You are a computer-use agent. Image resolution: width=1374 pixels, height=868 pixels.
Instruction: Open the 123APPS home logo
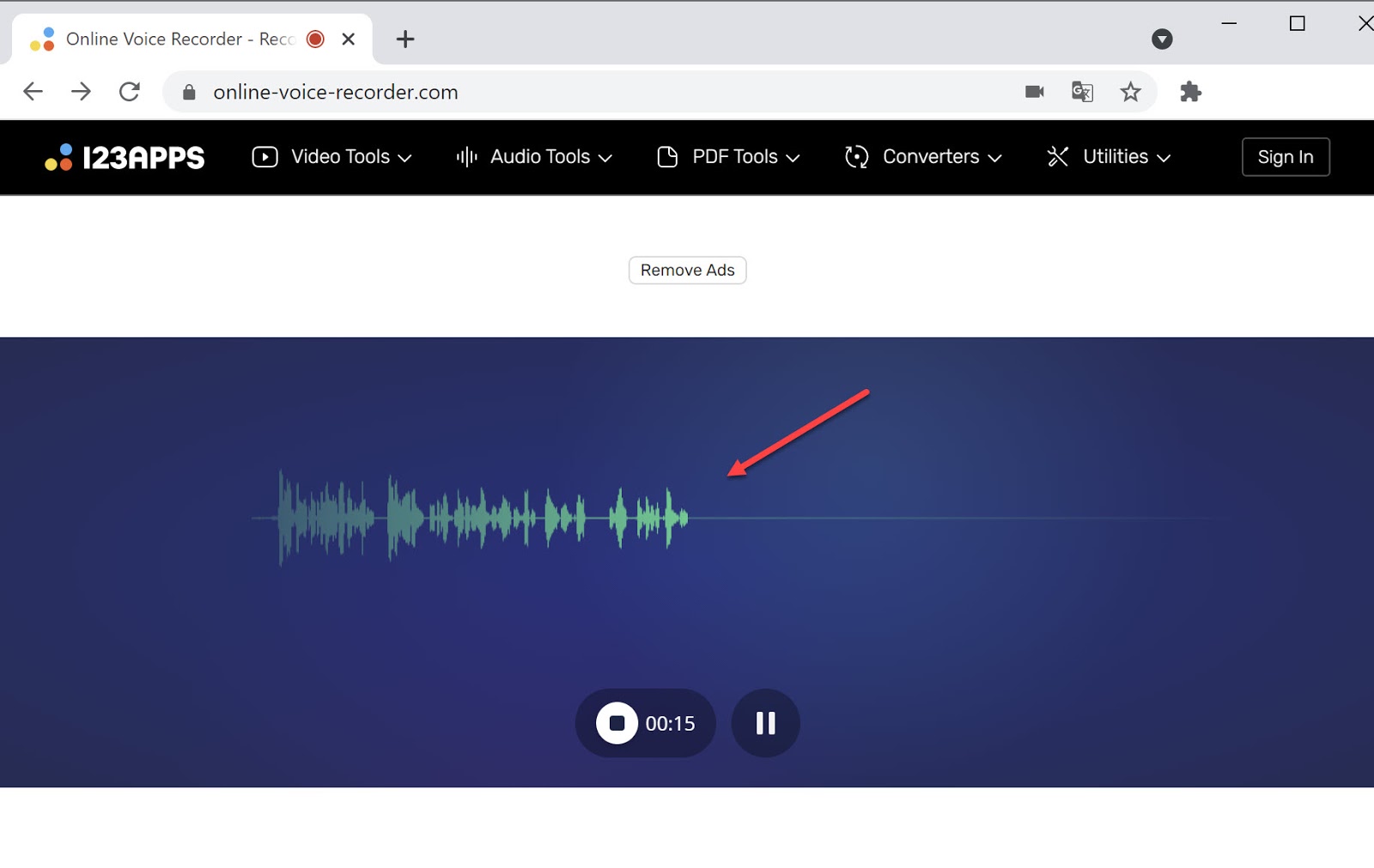pos(123,157)
